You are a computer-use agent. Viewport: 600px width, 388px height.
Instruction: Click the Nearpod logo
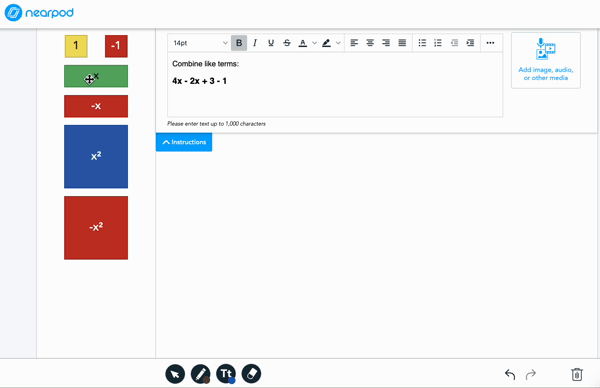39,13
